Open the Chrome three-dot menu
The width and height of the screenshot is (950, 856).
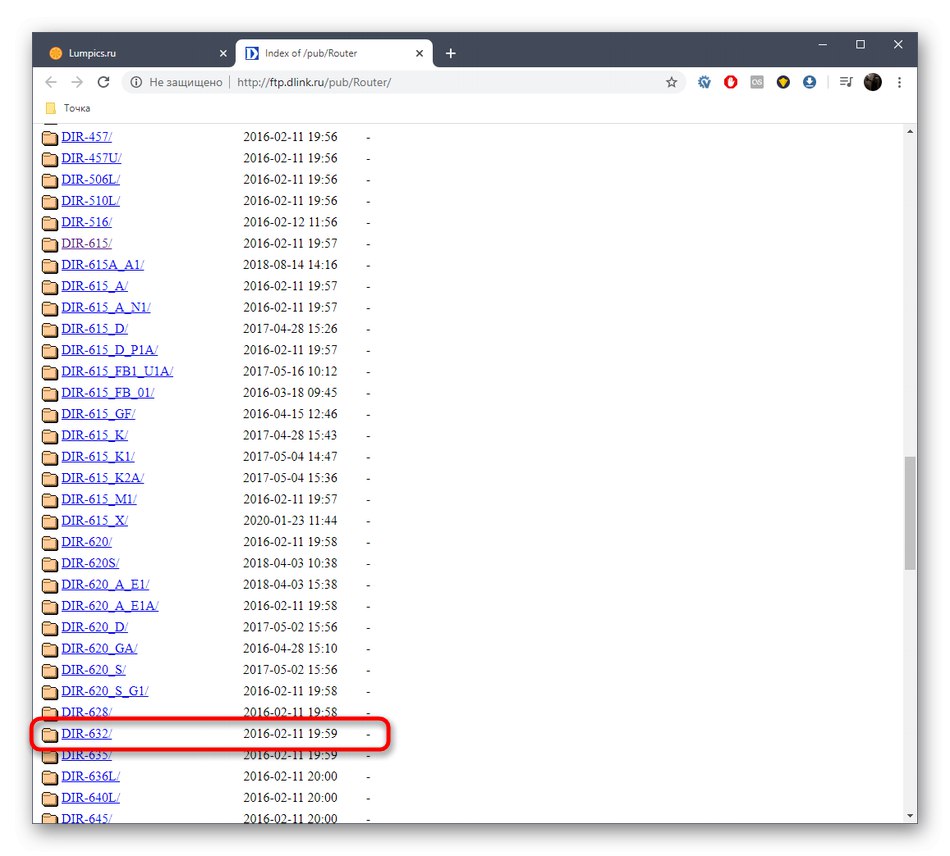(x=899, y=82)
